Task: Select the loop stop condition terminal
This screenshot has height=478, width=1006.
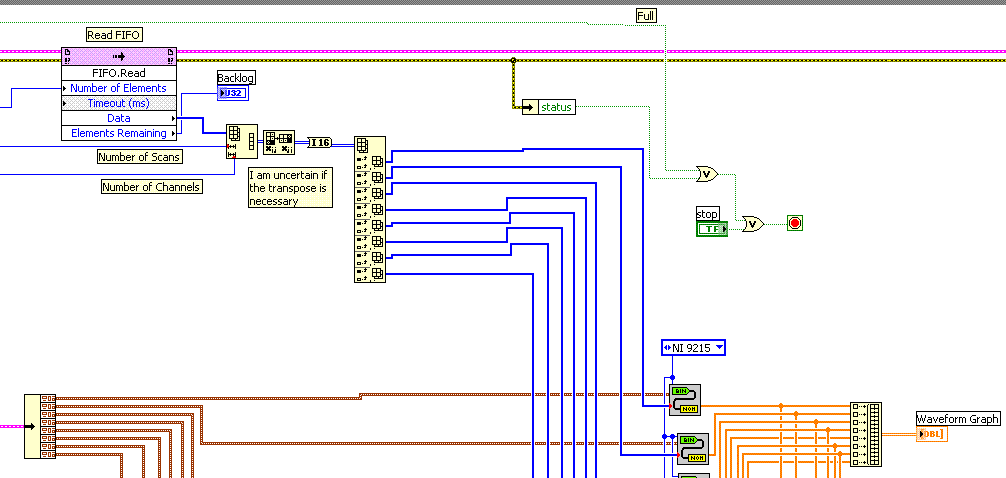Action: coord(795,223)
